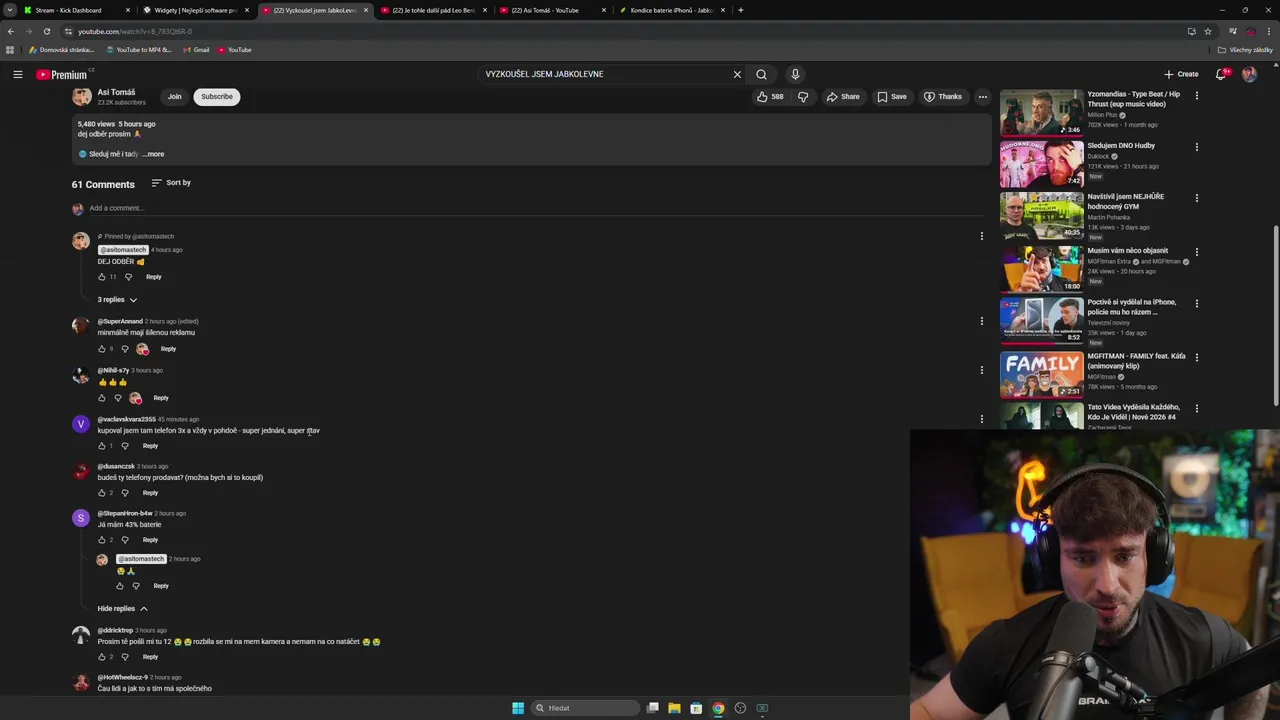Focus the YouTube search box

point(605,74)
